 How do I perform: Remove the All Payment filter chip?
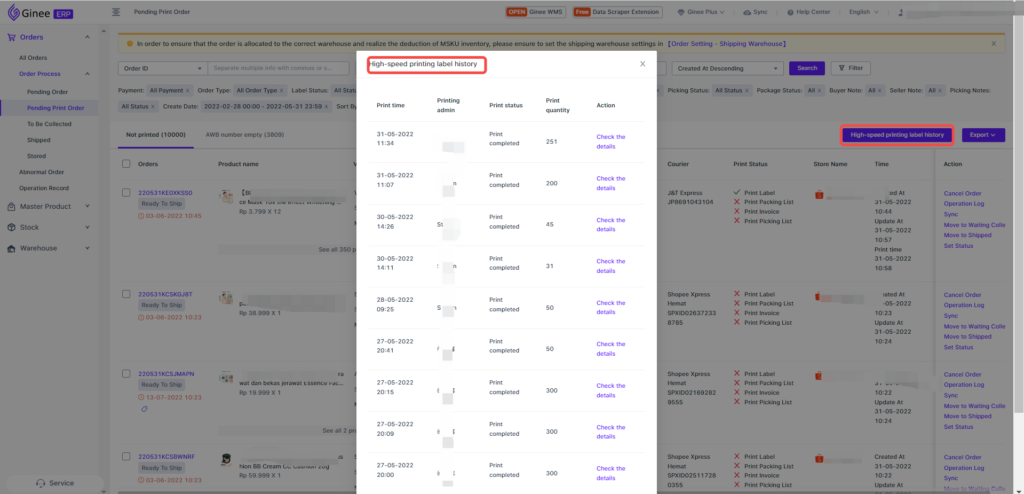click(187, 90)
